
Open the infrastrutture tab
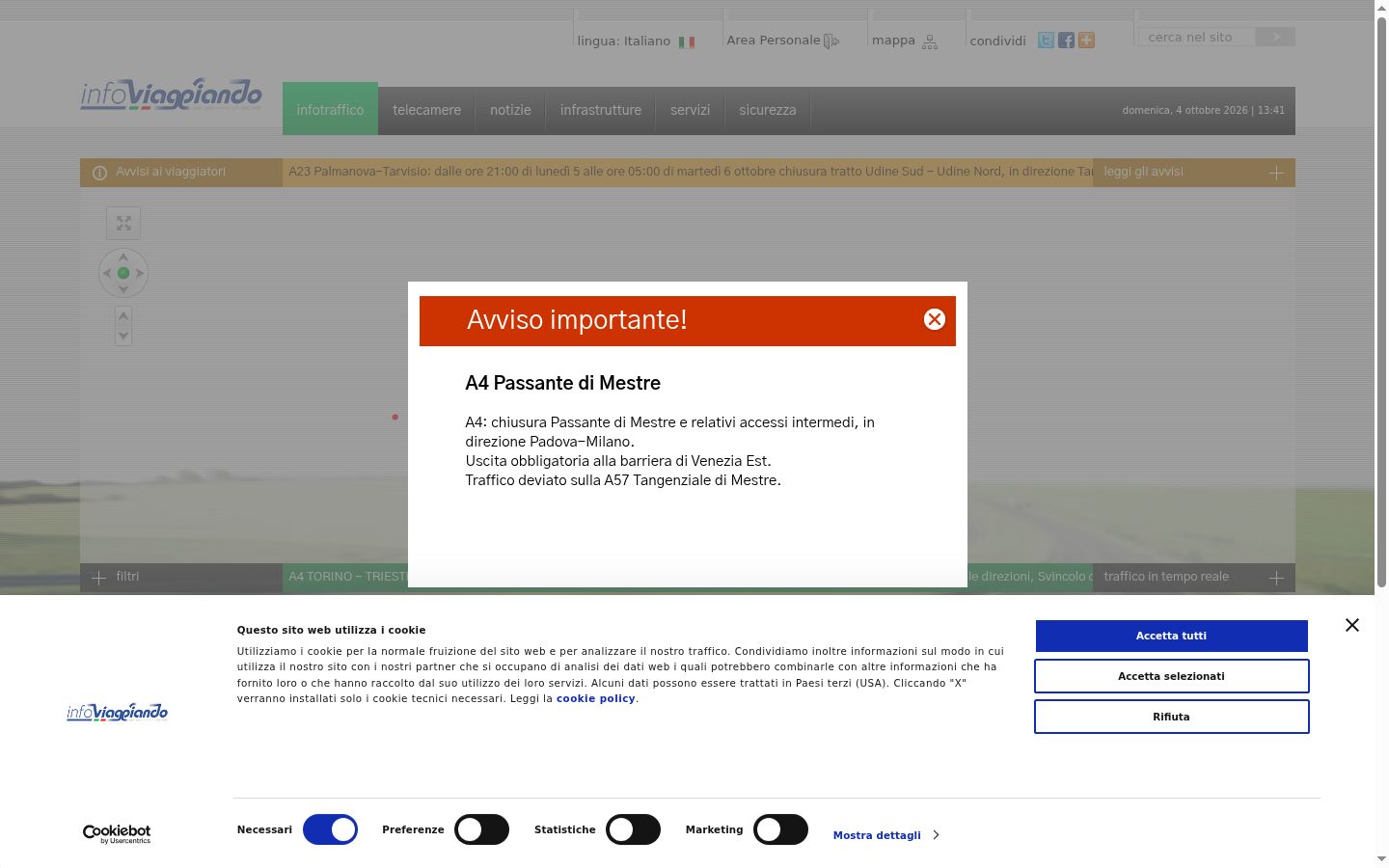tap(601, 110)
